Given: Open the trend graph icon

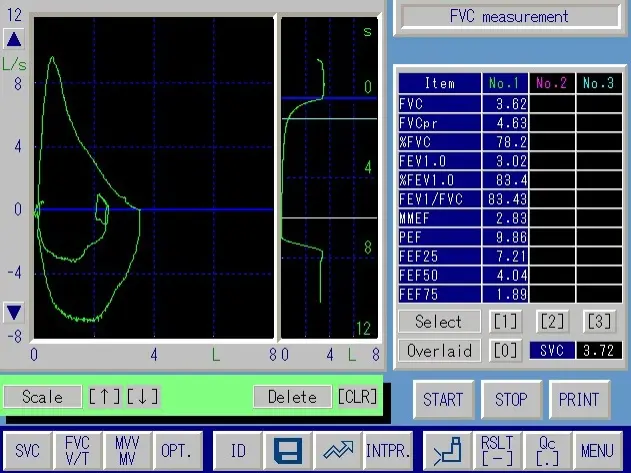Looking at the screenshot, I should tap(337, 451).
